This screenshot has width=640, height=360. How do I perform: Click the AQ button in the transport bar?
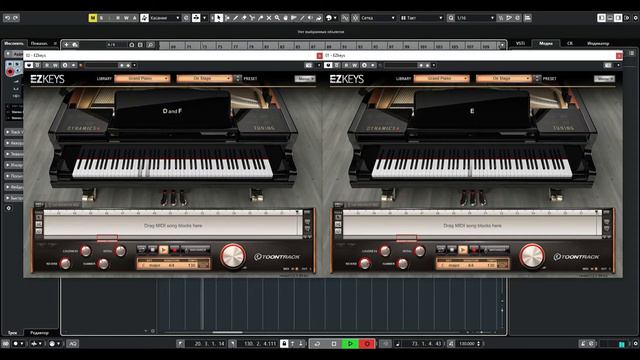(x=73, y=344)
